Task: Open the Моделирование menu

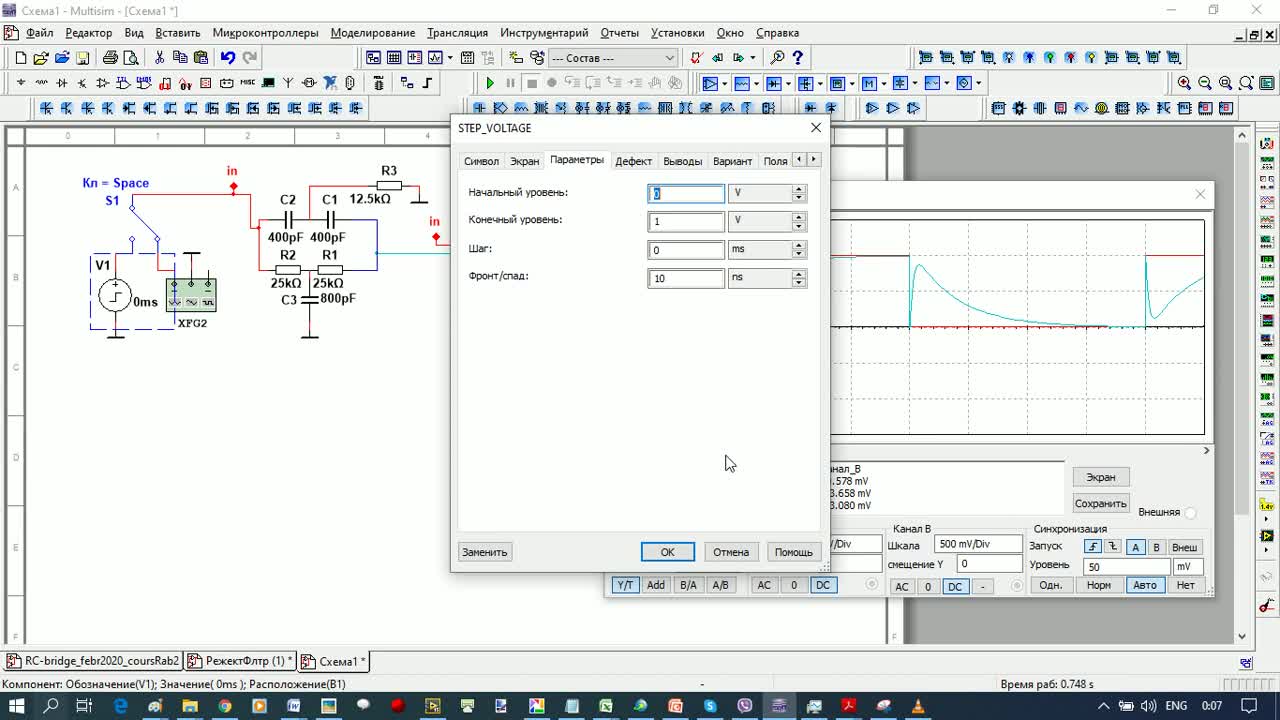Action: coord(372,33)
